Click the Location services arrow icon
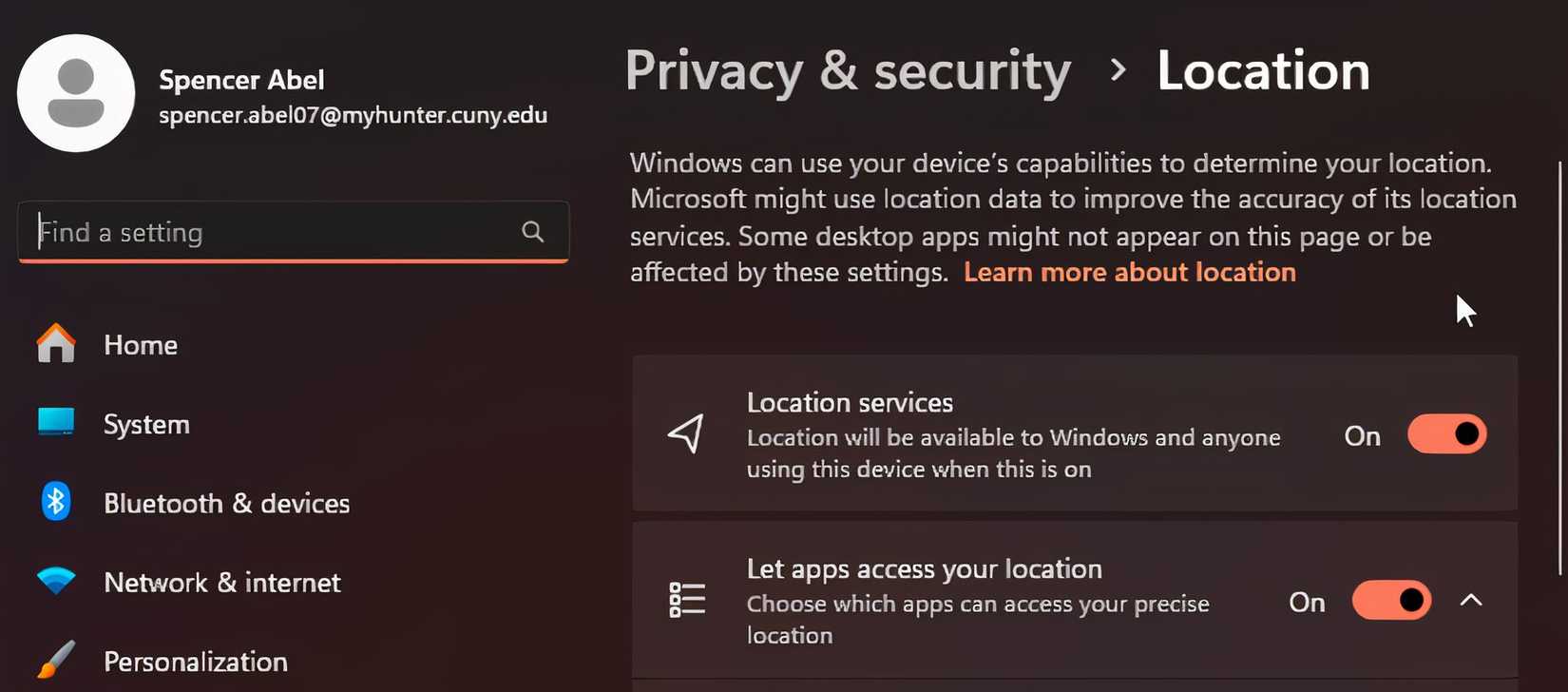 tap(686, 433)
